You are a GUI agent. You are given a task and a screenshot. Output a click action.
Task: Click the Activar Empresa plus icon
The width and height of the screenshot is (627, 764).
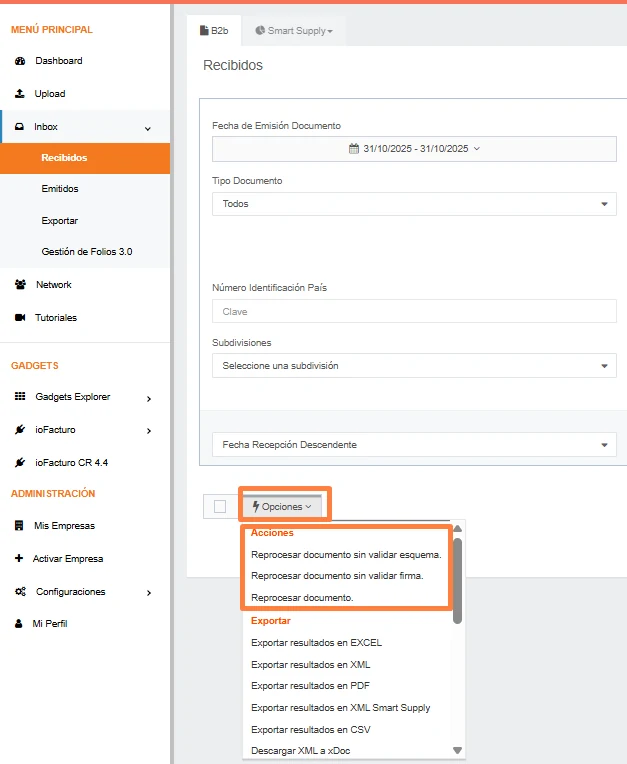[x=19, y=558]
